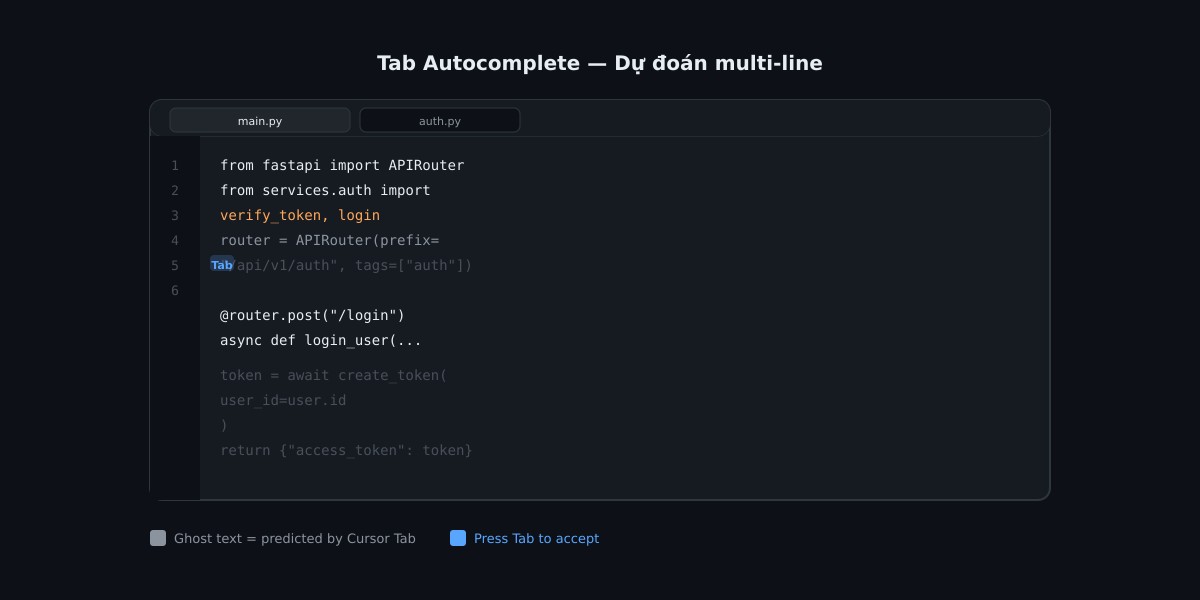
Task: Select line number 4 in the gutter
Action: point(175,240)
